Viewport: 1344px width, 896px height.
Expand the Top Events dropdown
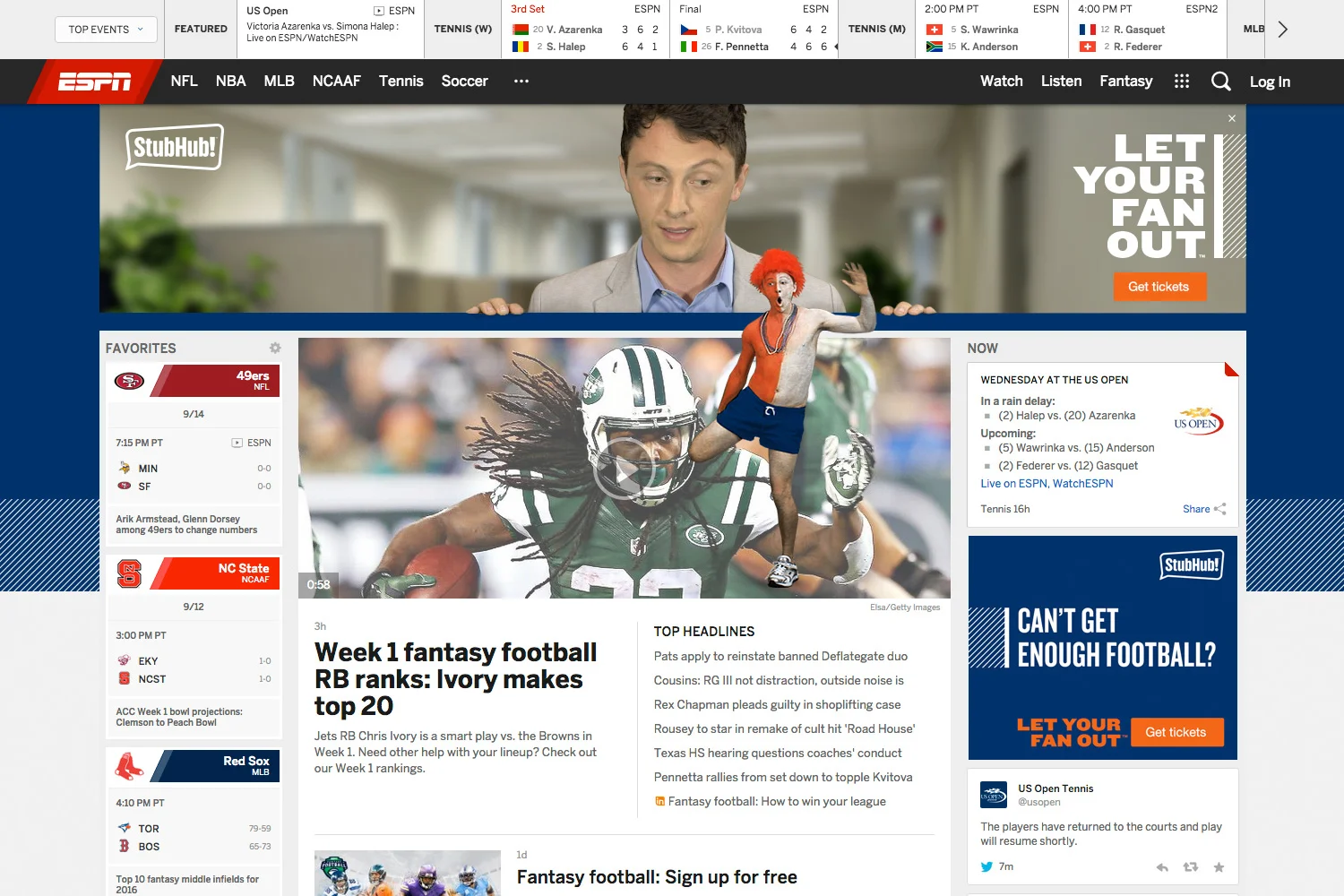[x=106, y=30]
